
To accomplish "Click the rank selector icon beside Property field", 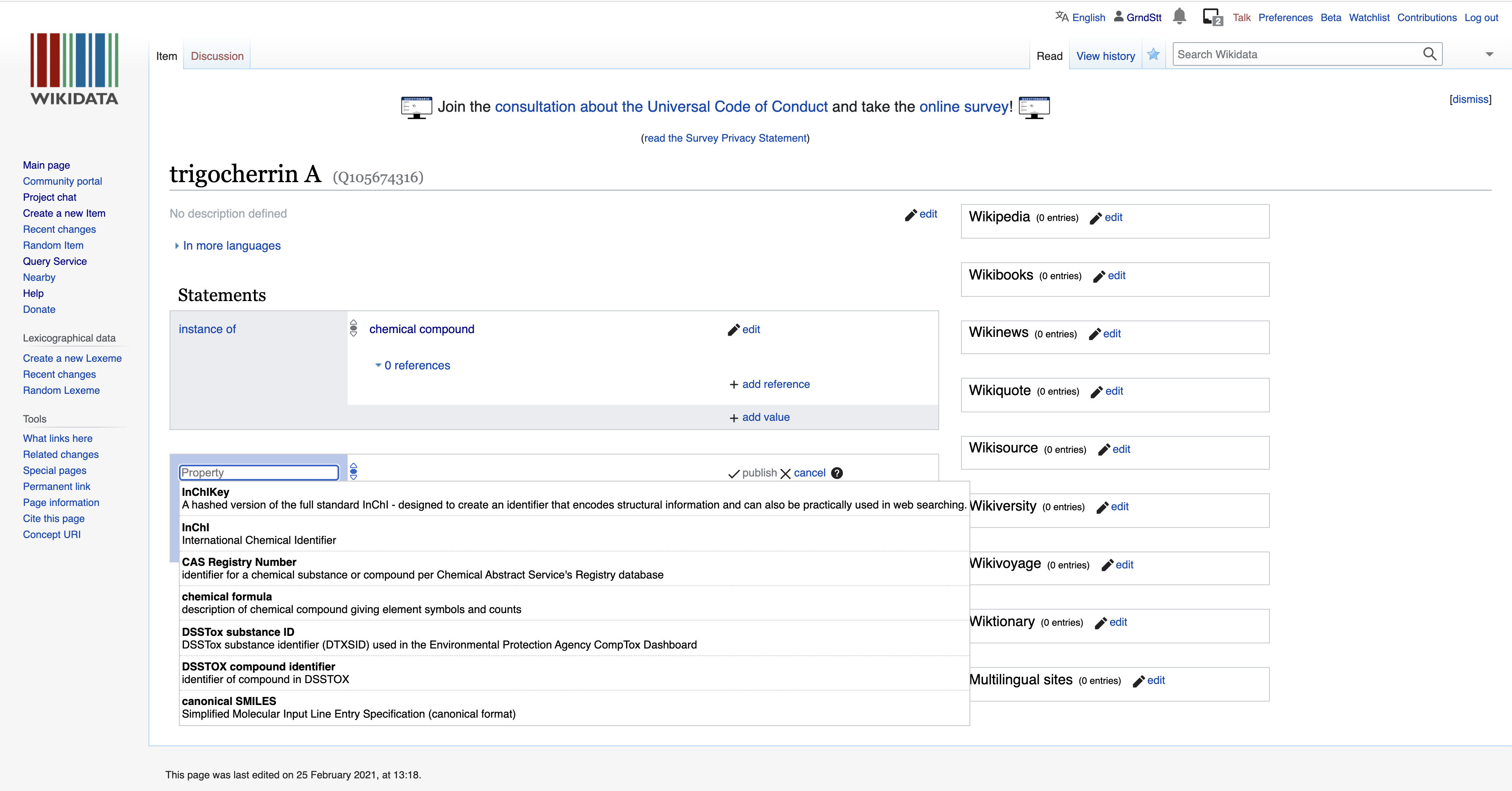I will [x=354, y=471].
